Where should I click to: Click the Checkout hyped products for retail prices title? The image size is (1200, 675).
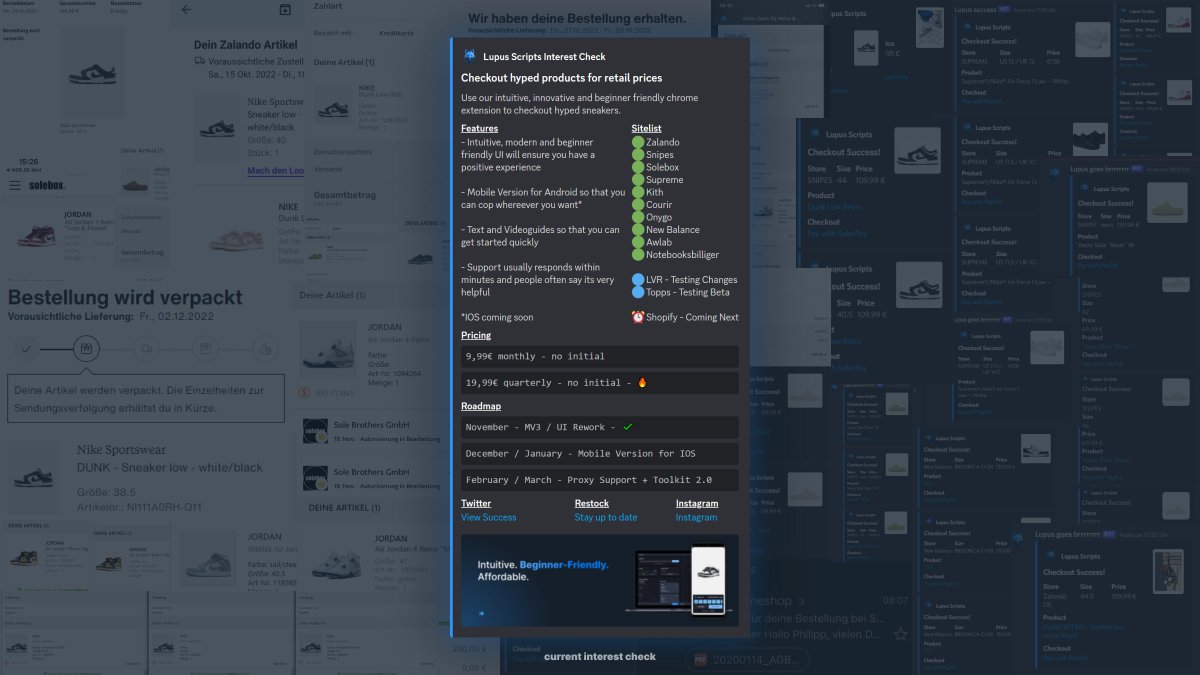pos(561,77)
